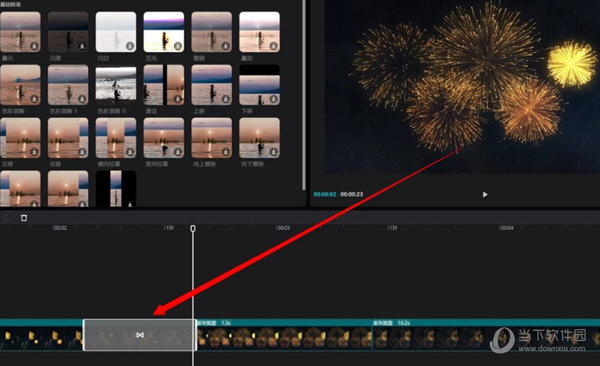Download the 模糊 transition

[x=226, y=46]
